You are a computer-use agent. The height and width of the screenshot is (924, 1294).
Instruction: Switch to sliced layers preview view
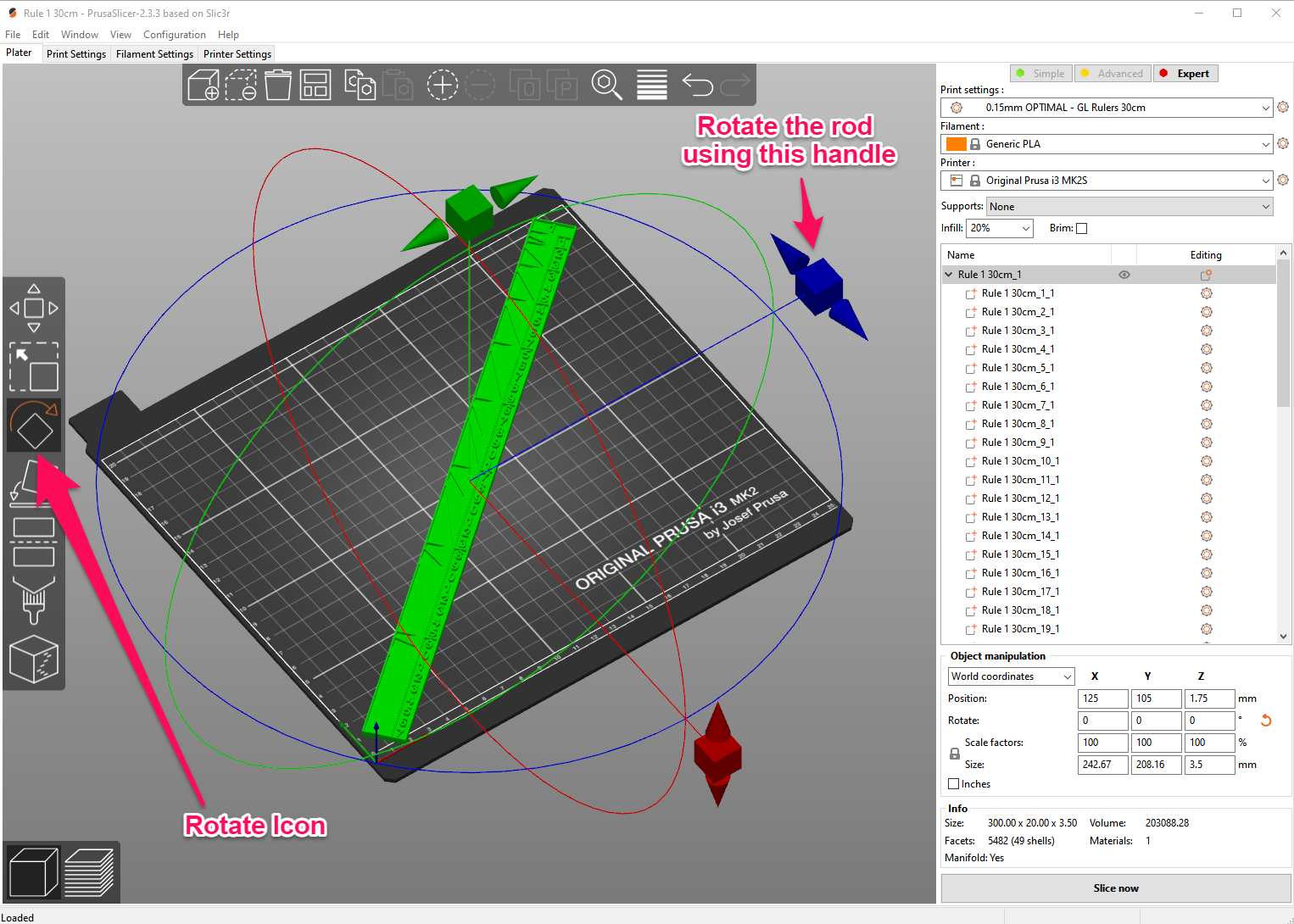89,872
